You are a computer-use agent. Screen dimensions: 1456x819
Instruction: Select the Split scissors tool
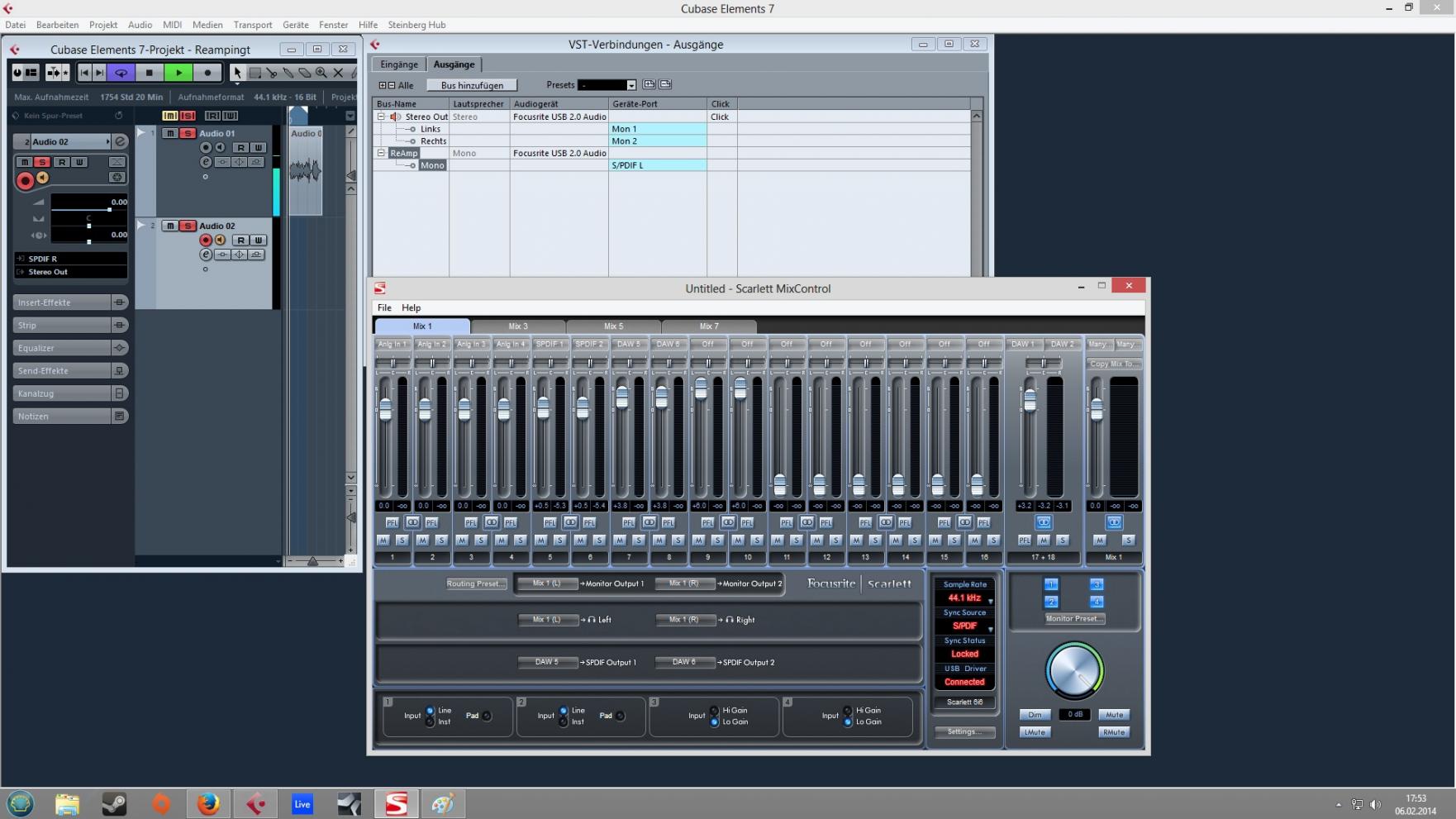coord(272,73)
